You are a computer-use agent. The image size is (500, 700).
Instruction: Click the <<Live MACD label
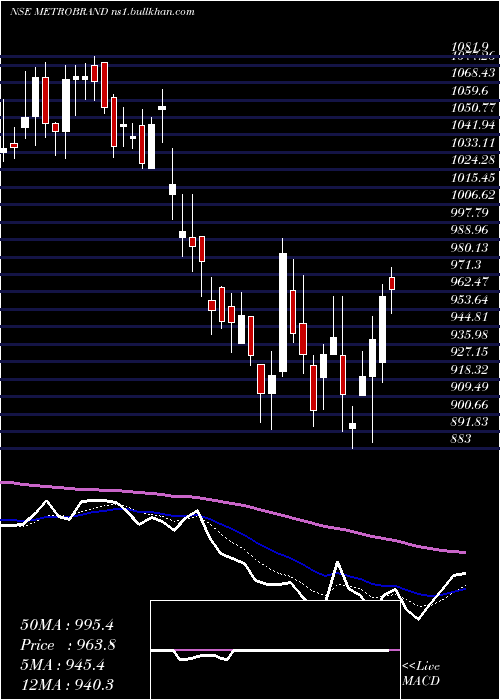pyautogui.click(x=421, y=674)
